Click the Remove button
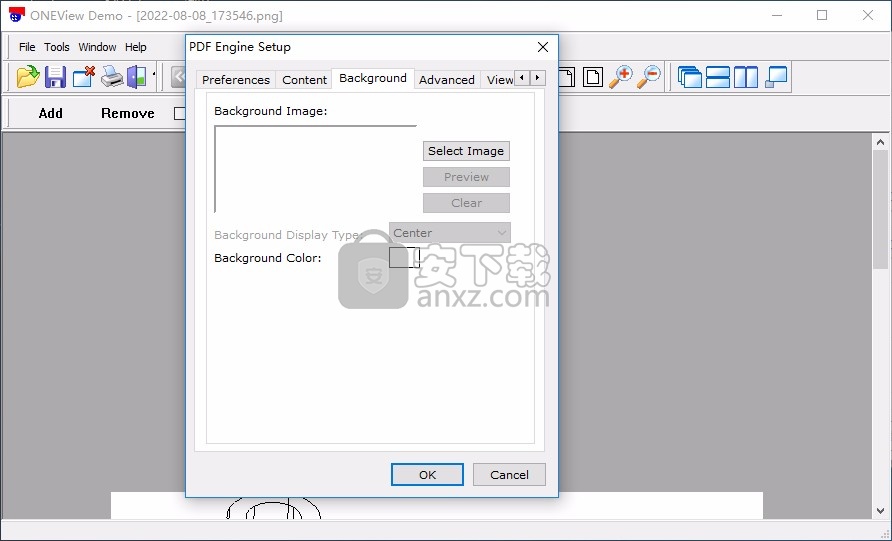 click(x=127, y=113)
